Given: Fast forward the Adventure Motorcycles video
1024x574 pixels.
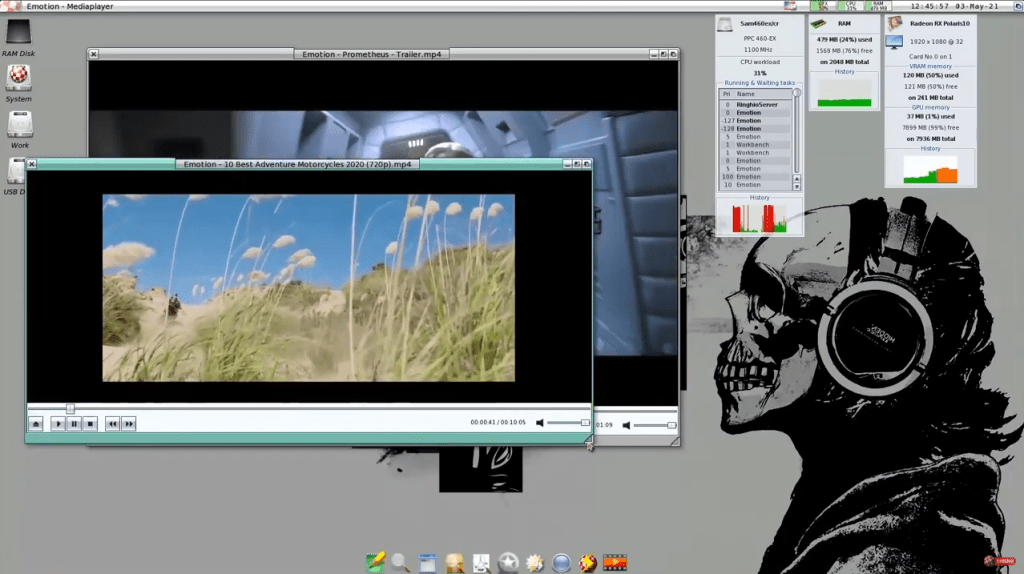Looking at the screenshot, I should (128, 424).
